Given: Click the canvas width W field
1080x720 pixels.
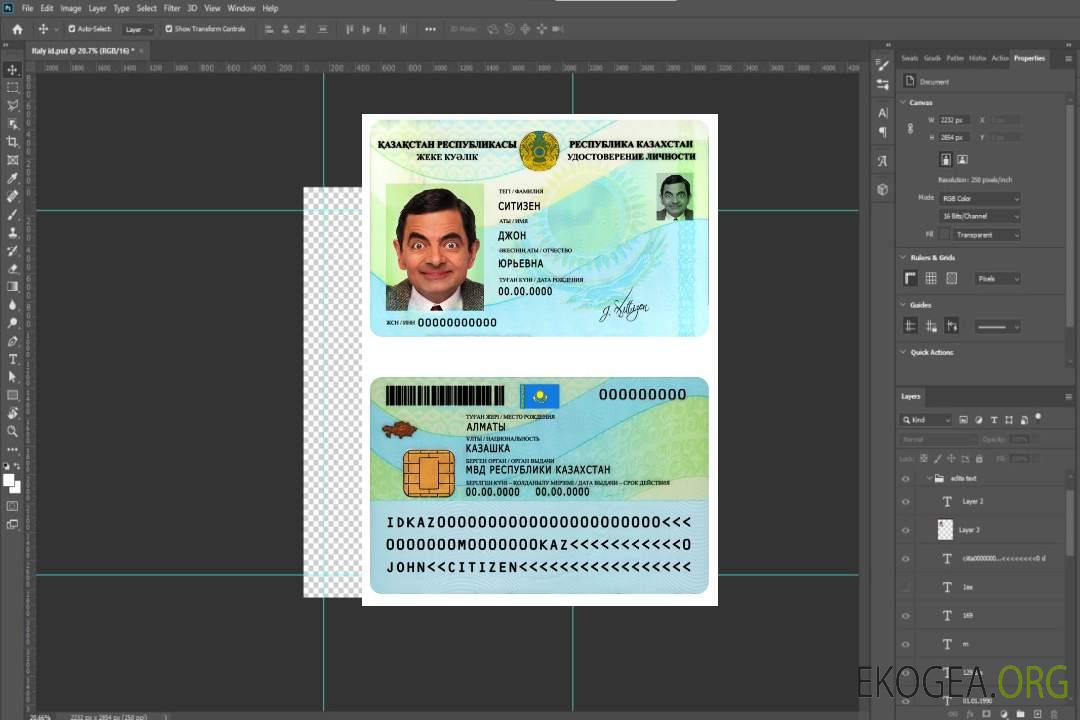Looking at the screenshot, I should pyautogui.click(x=954, y=120).
